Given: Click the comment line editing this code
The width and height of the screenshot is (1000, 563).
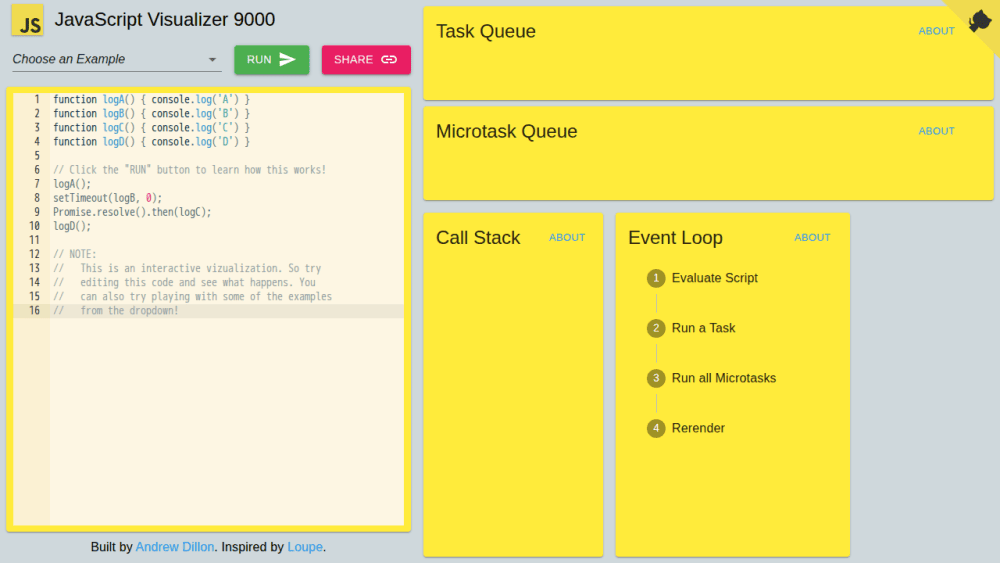Looking at the screenshot, I should coord(184,282).
